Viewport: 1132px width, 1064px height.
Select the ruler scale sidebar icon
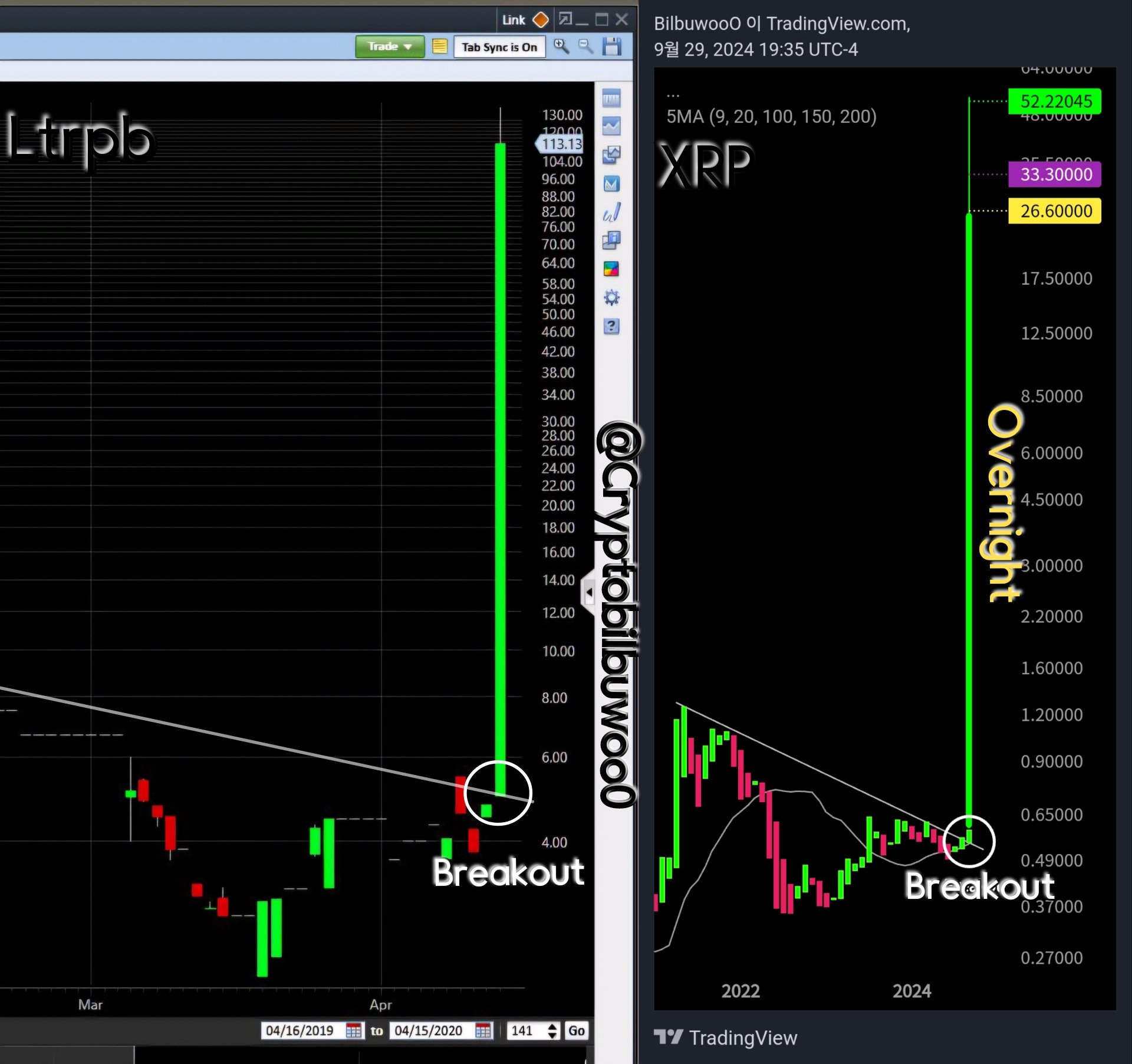[x=611, y=98]
